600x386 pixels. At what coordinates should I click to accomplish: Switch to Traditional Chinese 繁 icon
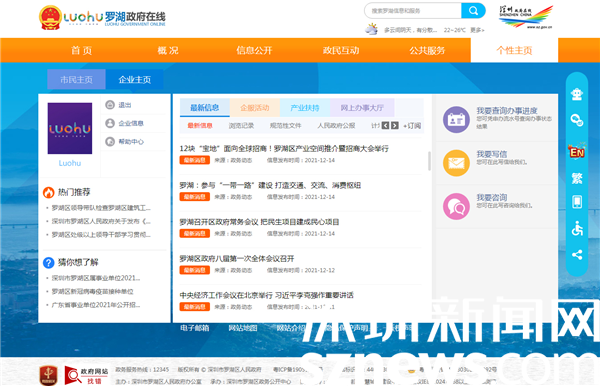[577, 178]
